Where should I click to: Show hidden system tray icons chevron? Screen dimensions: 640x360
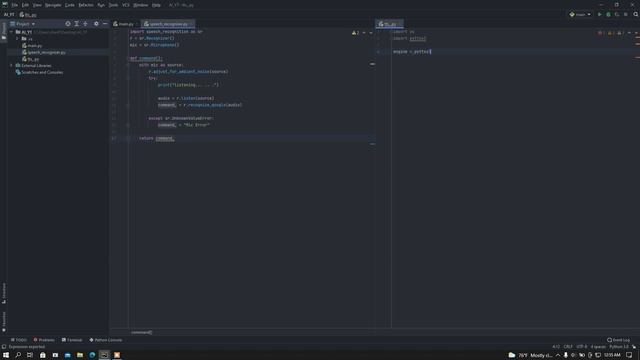click(x=558, y=355)
